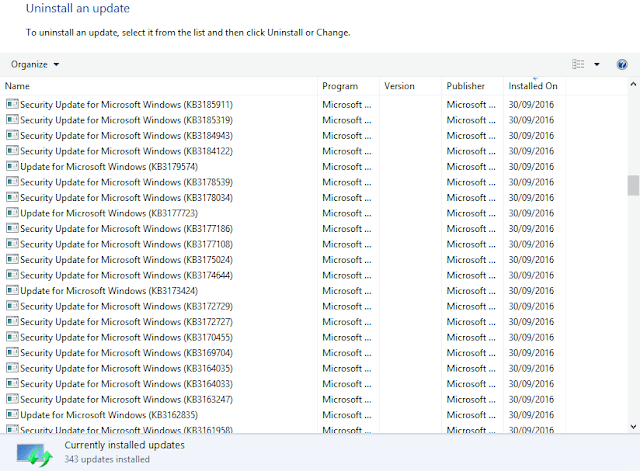This screenshot has height=471, width=640.
Task: Click the icon for update KB3164033
Action: tap(12, 383)
